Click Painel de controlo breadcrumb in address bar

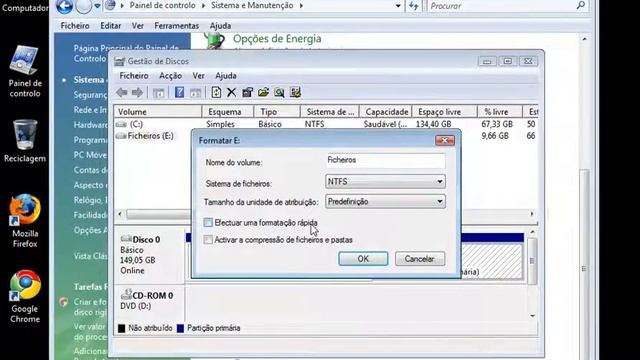[x=162, y=6]
